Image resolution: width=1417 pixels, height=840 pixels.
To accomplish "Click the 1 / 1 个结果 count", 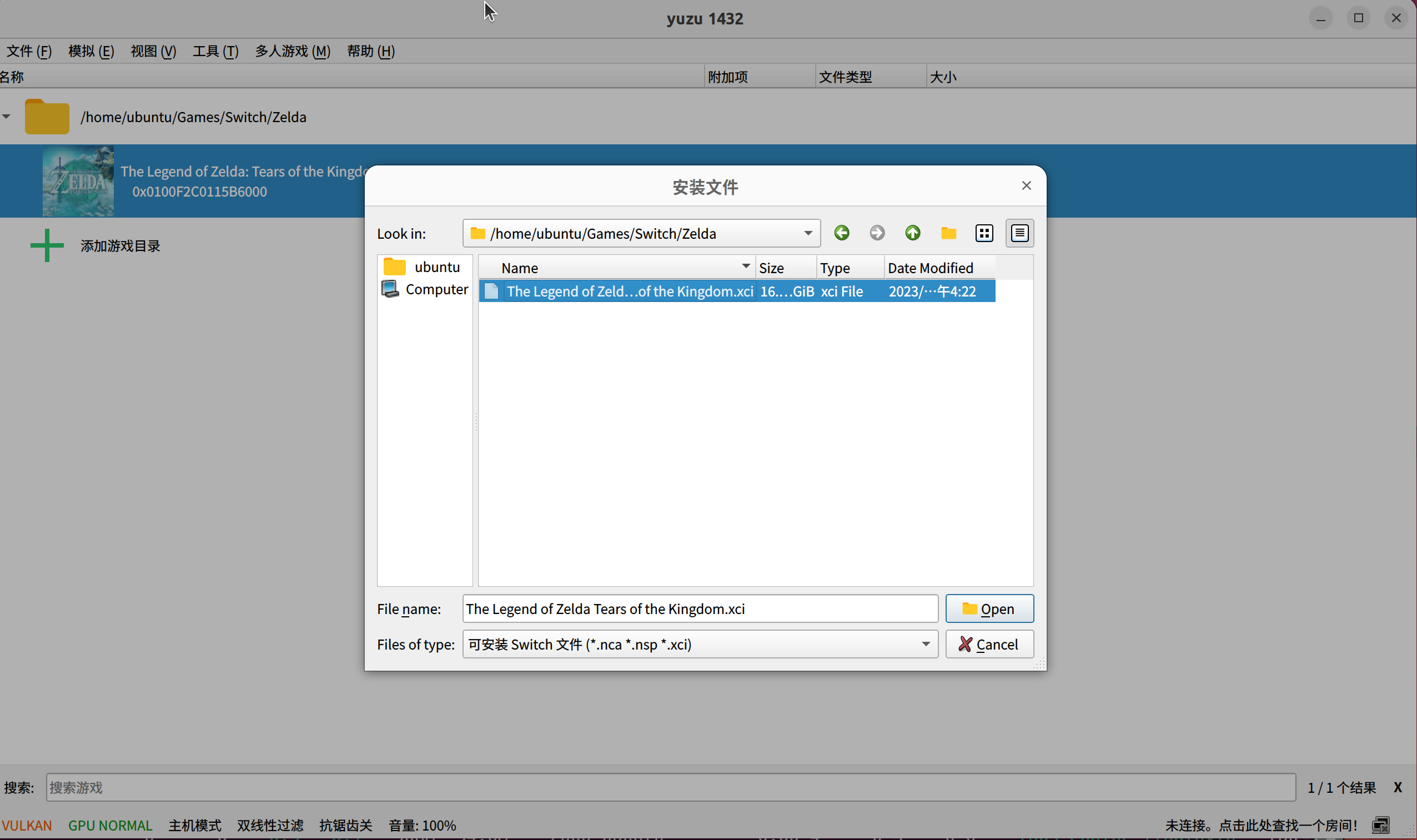I will tap(1341, 787).
